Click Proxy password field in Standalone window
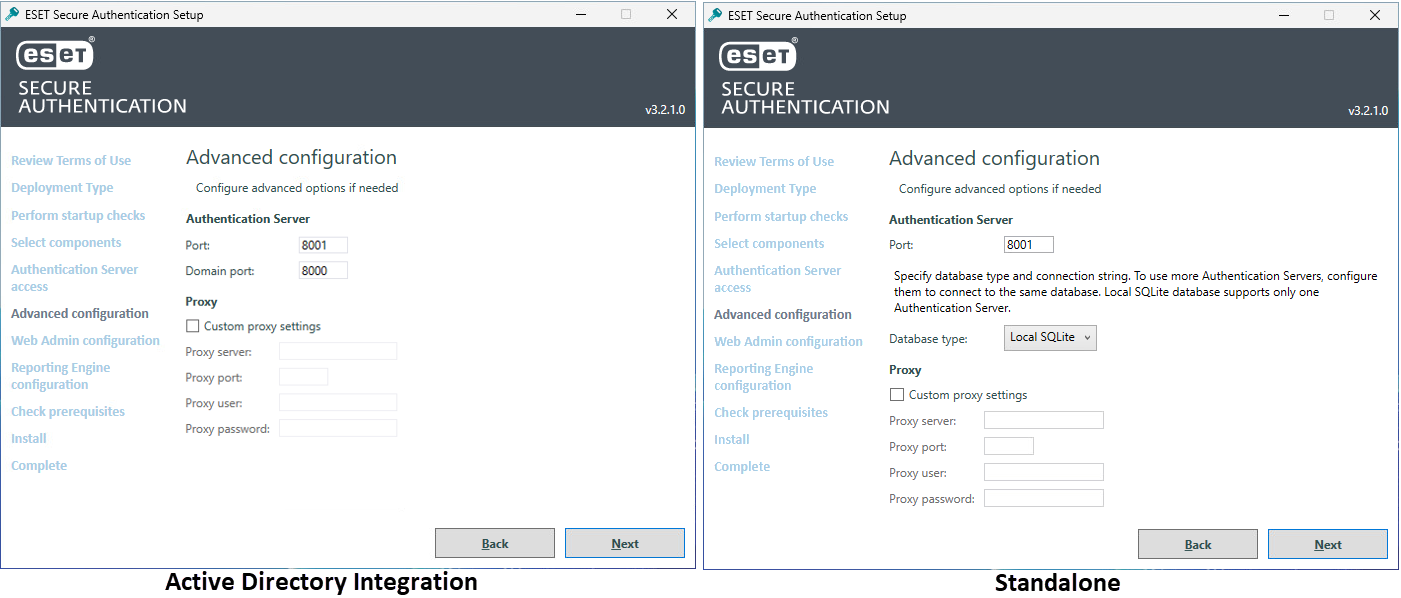 point(1044,498)
